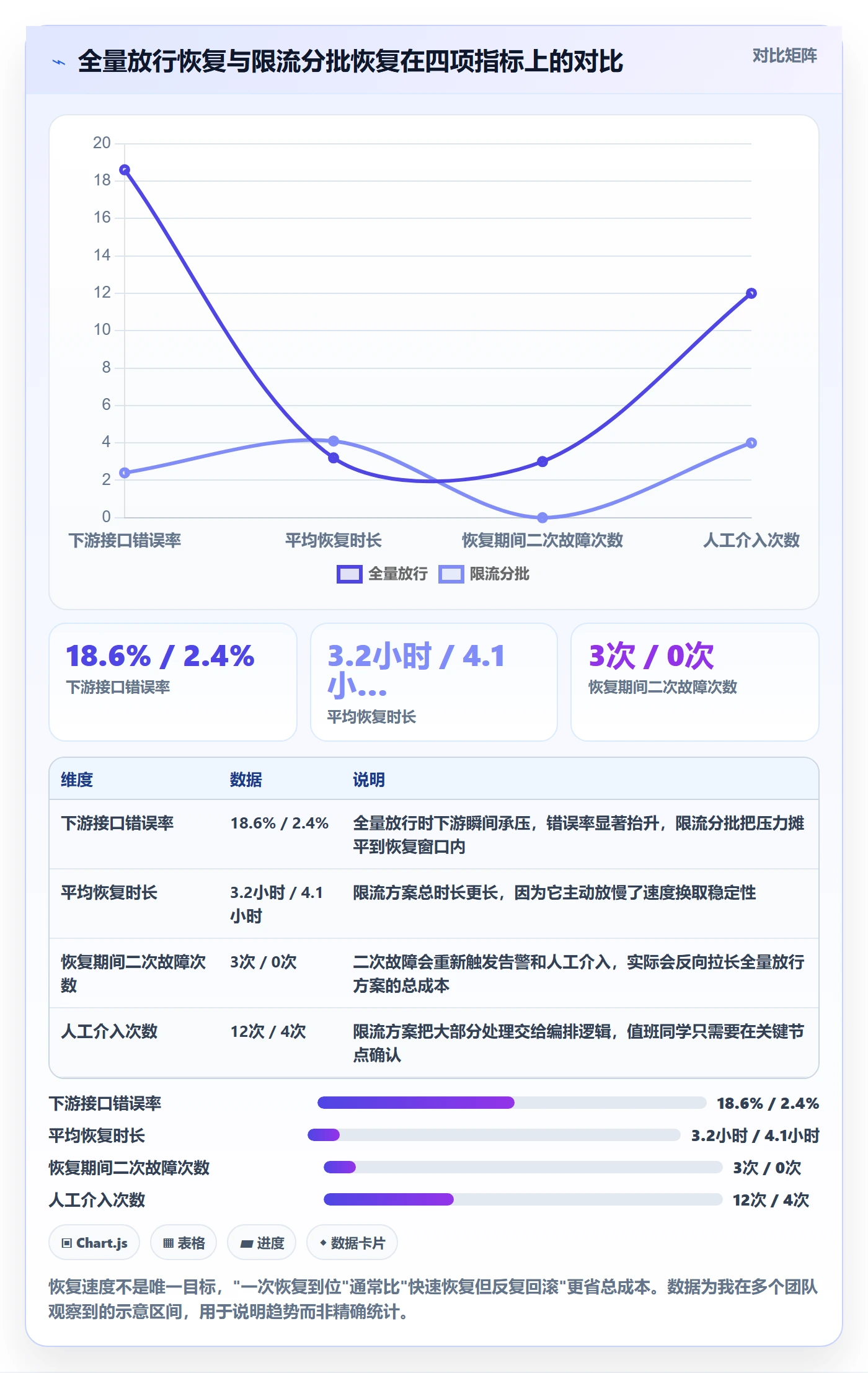Click the 限流分批 legend color box
This screenshot has height=1373, width=868.
point(451,574)
